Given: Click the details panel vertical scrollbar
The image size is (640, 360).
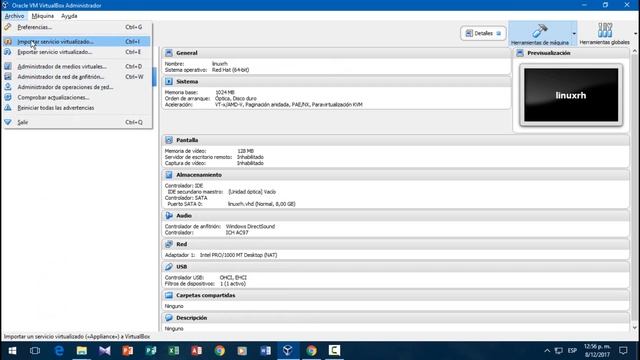Looking at the screenshot, I should point(635,190).
